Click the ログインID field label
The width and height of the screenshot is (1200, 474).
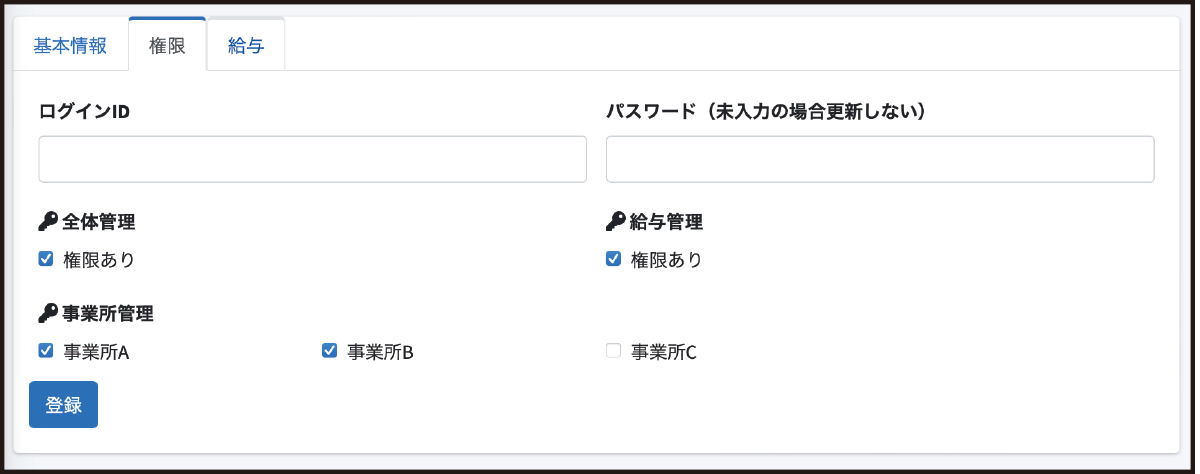click(84, 112)
